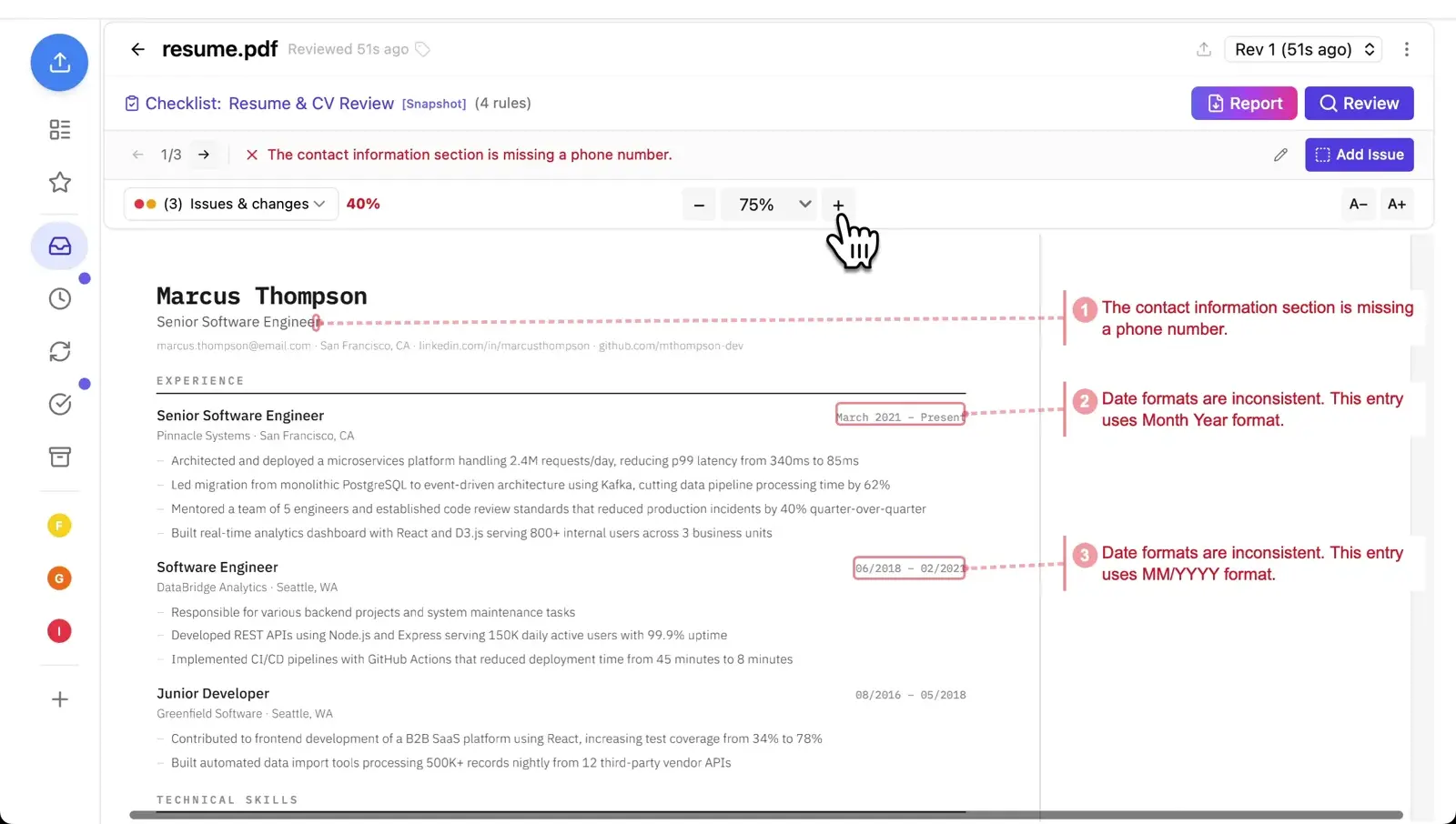Open the Rev 1 revision dropdown

point(1302,49)
